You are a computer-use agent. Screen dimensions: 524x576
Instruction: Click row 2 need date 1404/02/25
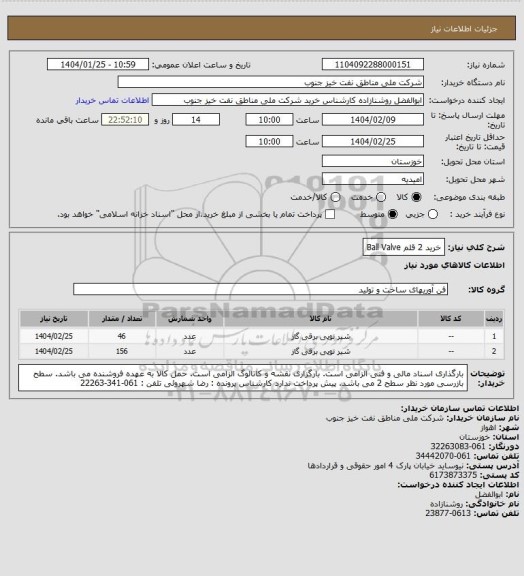point(54,351)
